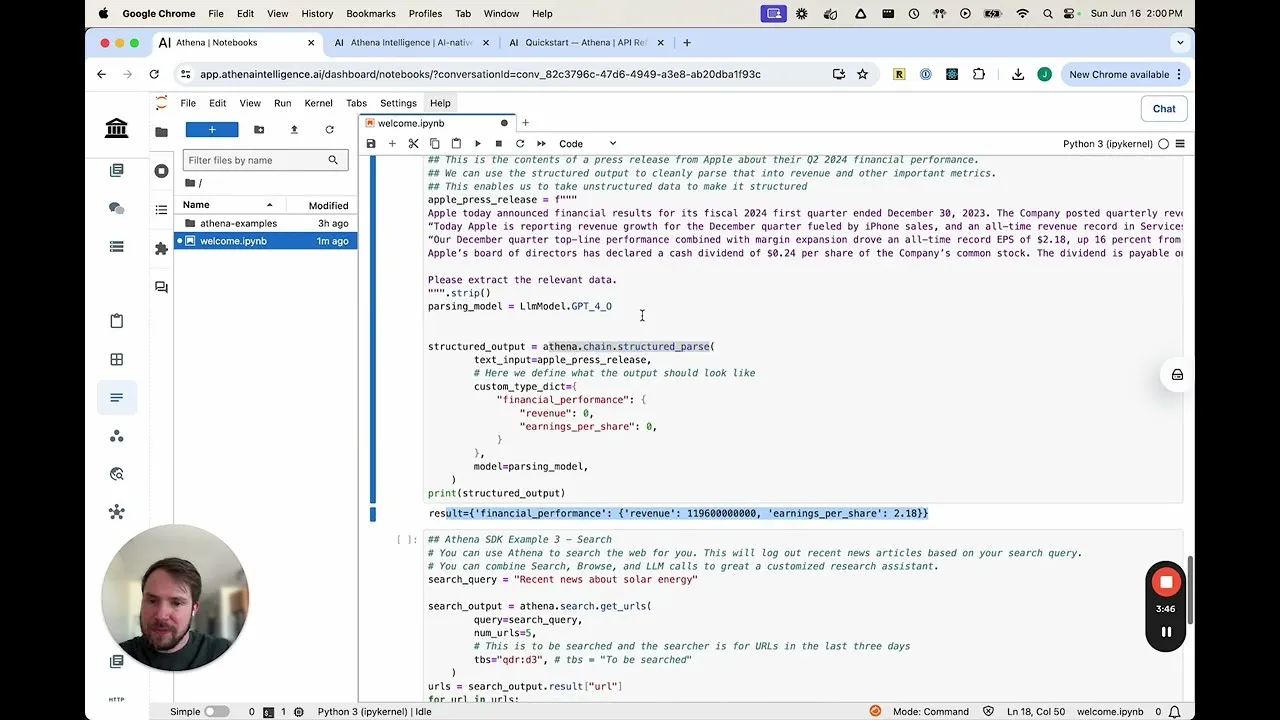The image size is (1280, 720).
Task: Open a new launcher tab beside welcome.ipynb
Action: pyautogui.click(x=525, y=123)
